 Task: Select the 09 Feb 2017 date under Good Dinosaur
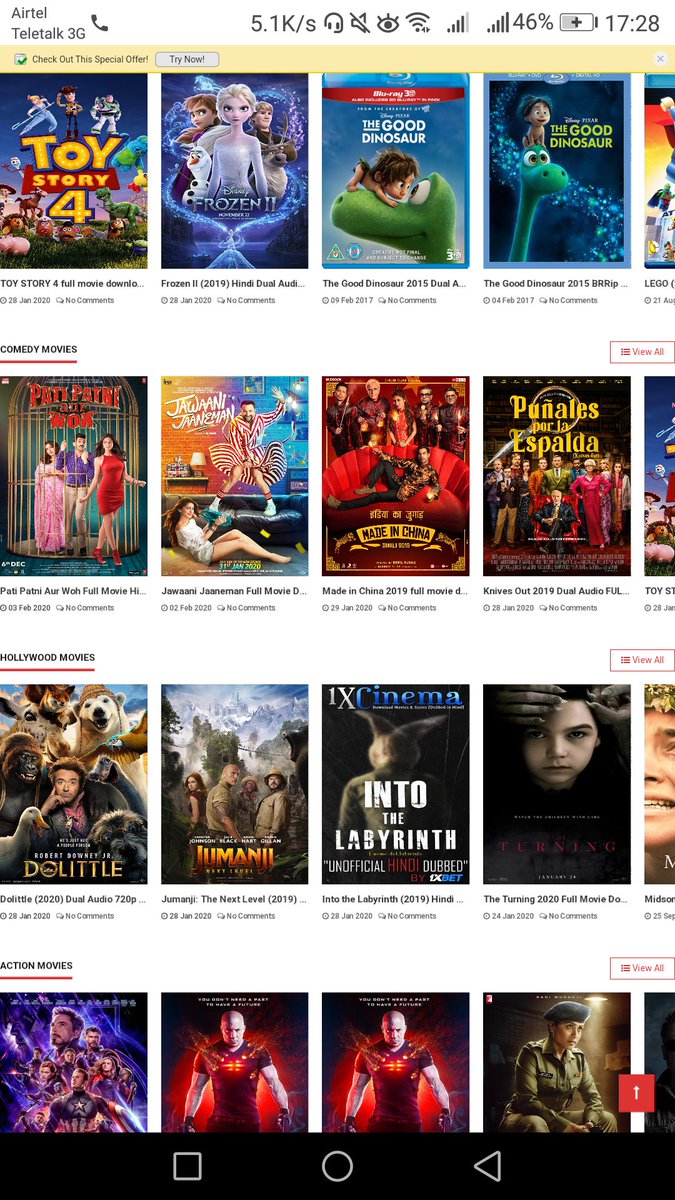coord(348,300)
